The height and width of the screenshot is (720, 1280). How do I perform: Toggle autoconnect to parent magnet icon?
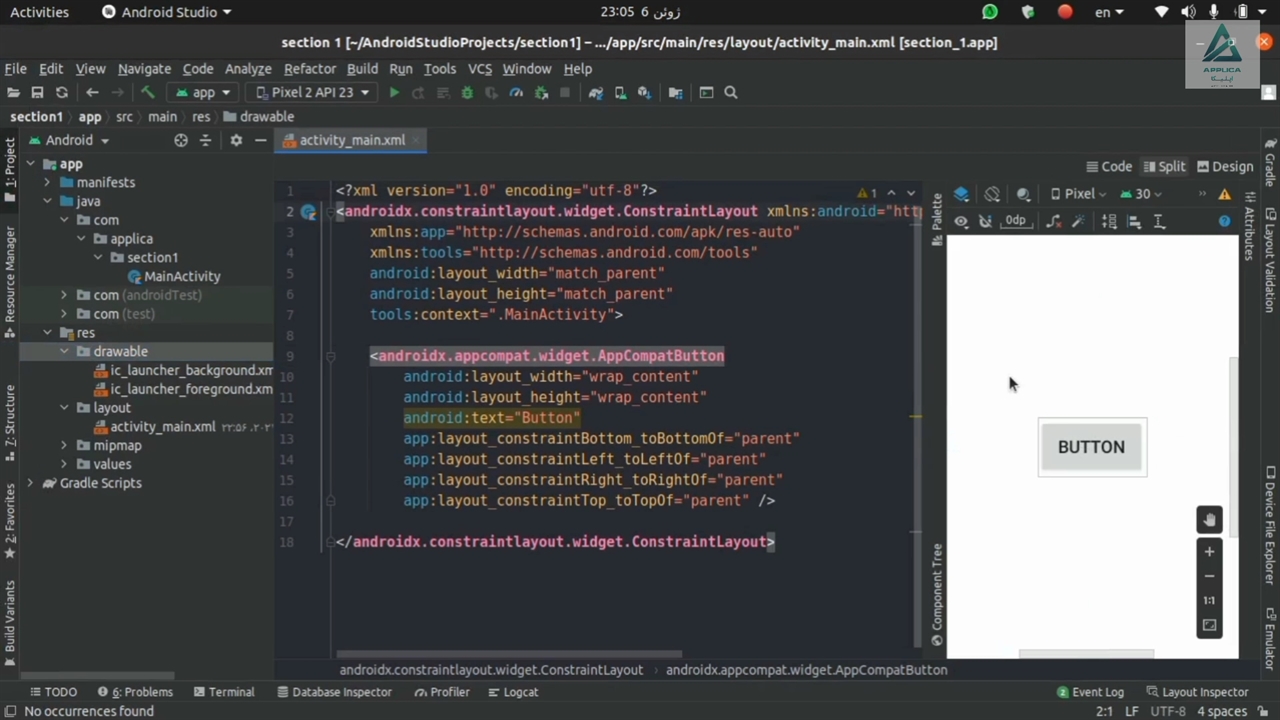pos(985,221)
